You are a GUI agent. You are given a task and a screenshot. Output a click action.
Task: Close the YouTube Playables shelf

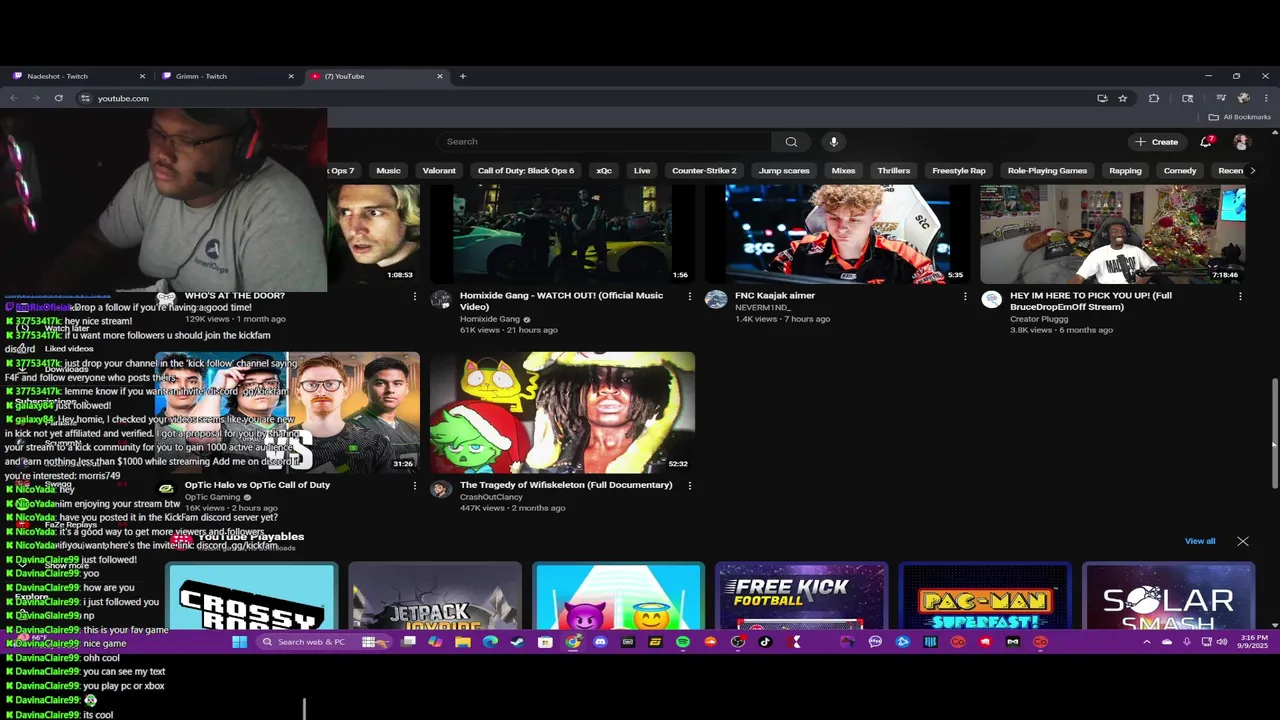coord(1242,541)
